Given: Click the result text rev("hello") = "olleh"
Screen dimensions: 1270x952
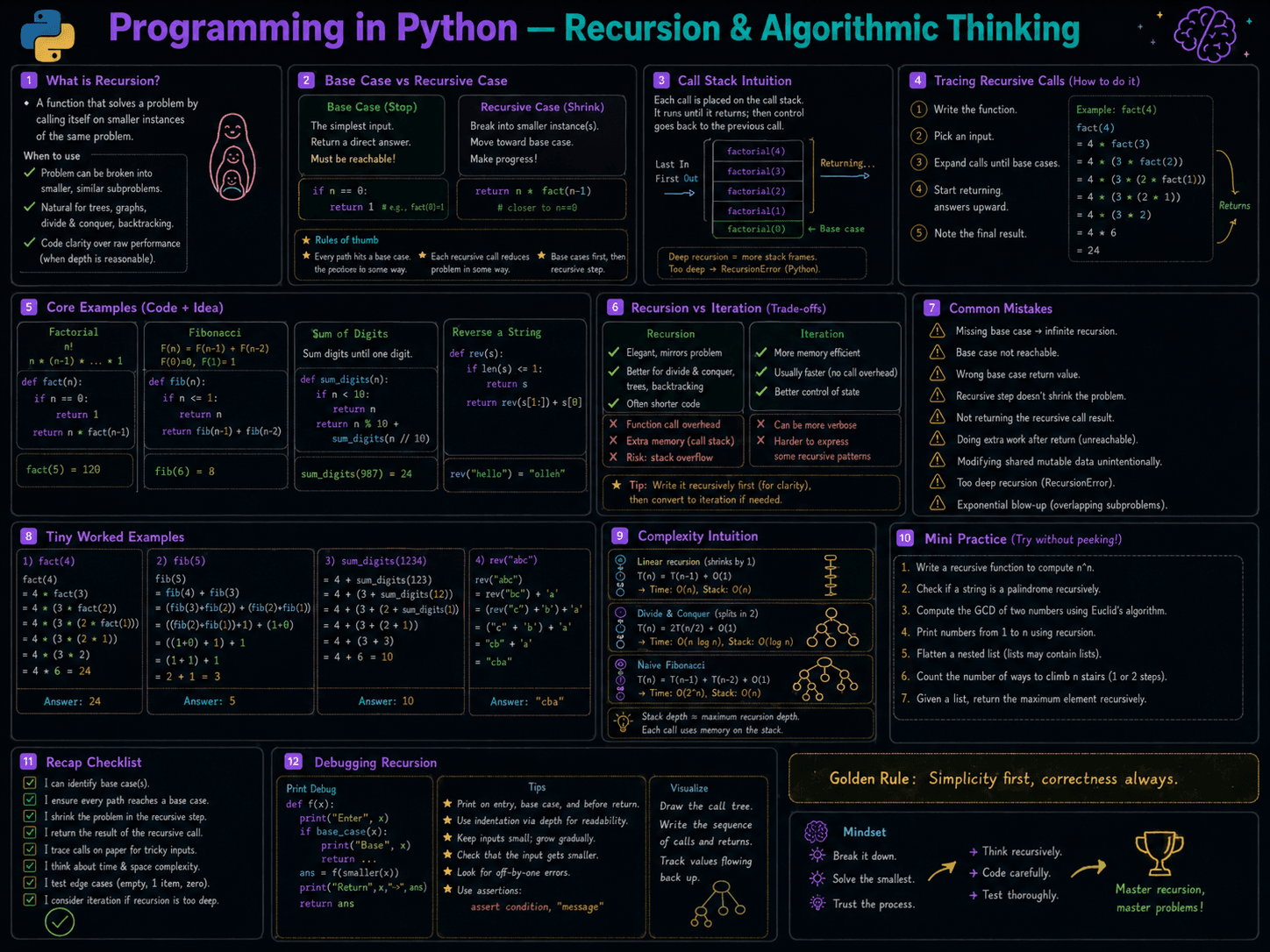Looking at the screenshot, I should pos(507,473).
